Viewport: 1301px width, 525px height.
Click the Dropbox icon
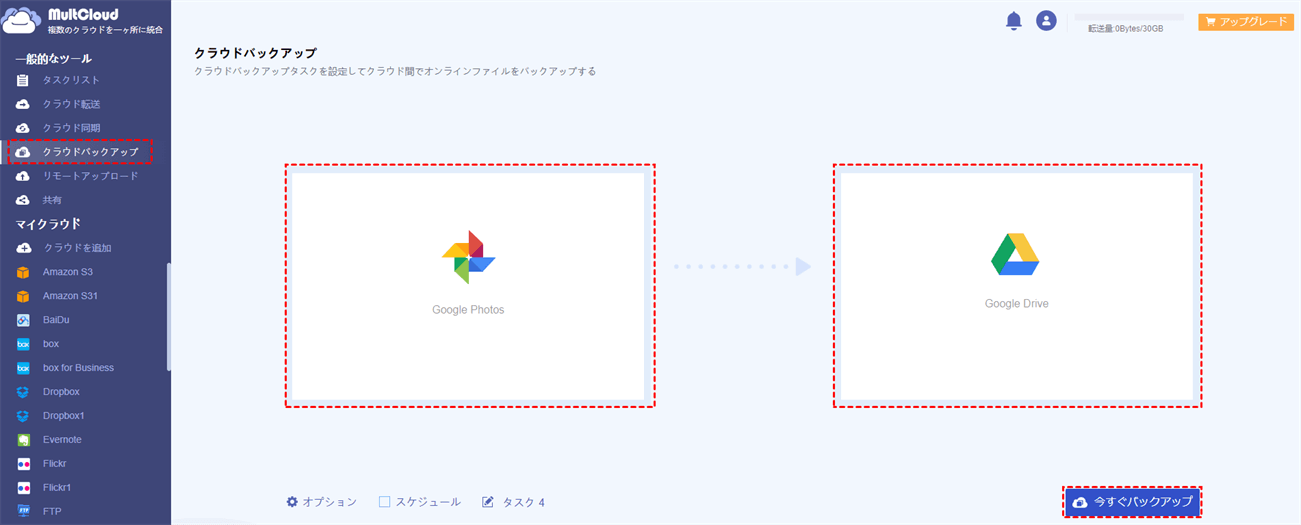[x=23, y=392]
